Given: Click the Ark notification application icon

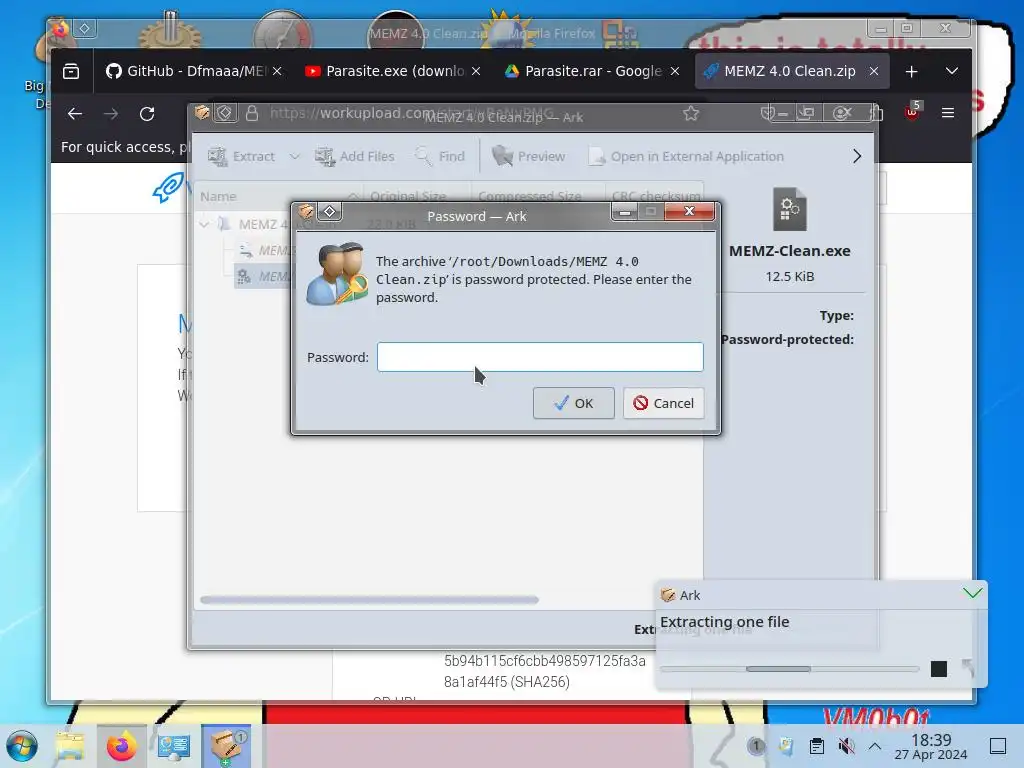Looking at the screenshot, I should [x=668, y=595].
